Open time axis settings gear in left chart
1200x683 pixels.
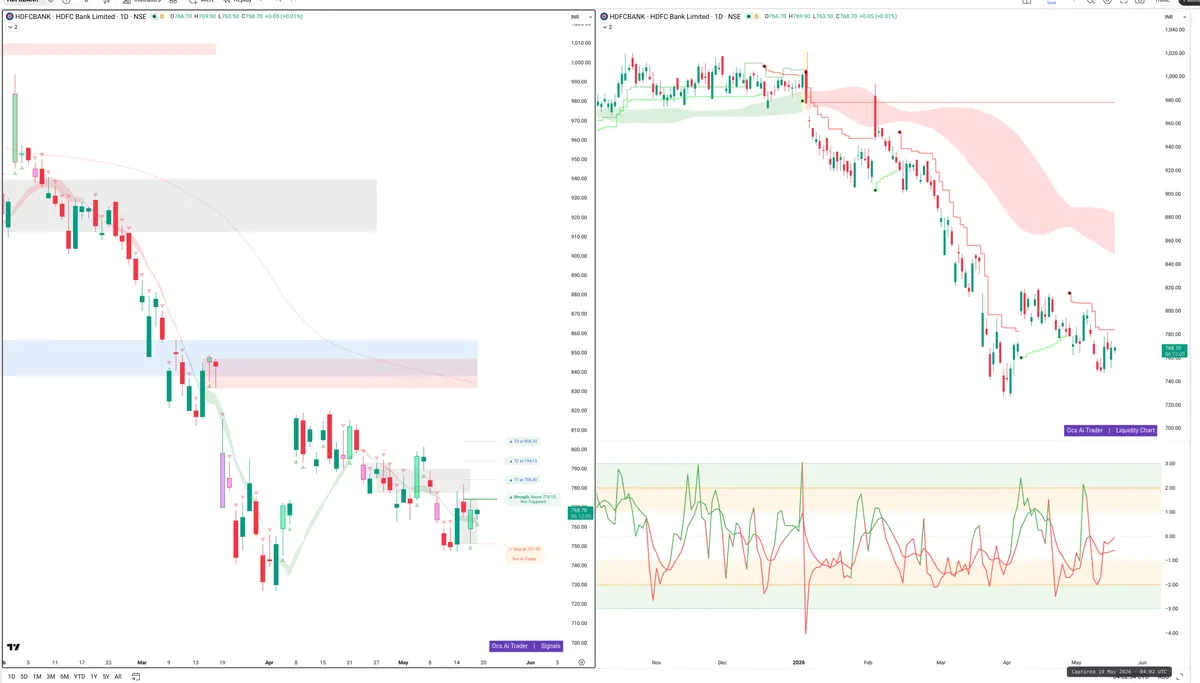click(582, 662)
